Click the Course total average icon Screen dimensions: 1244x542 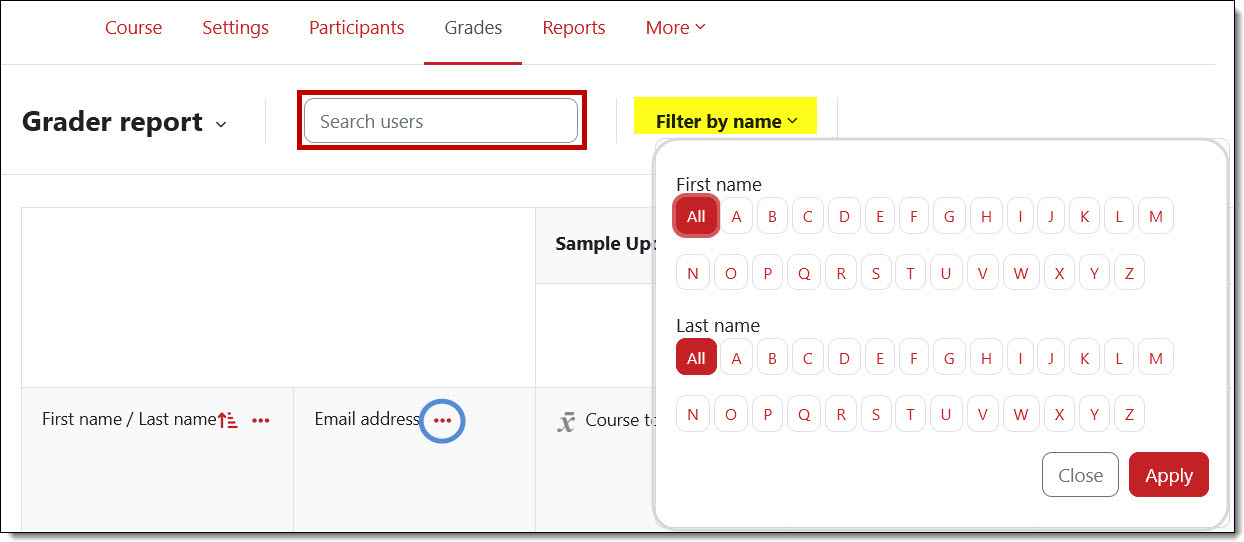pos(566,422)
